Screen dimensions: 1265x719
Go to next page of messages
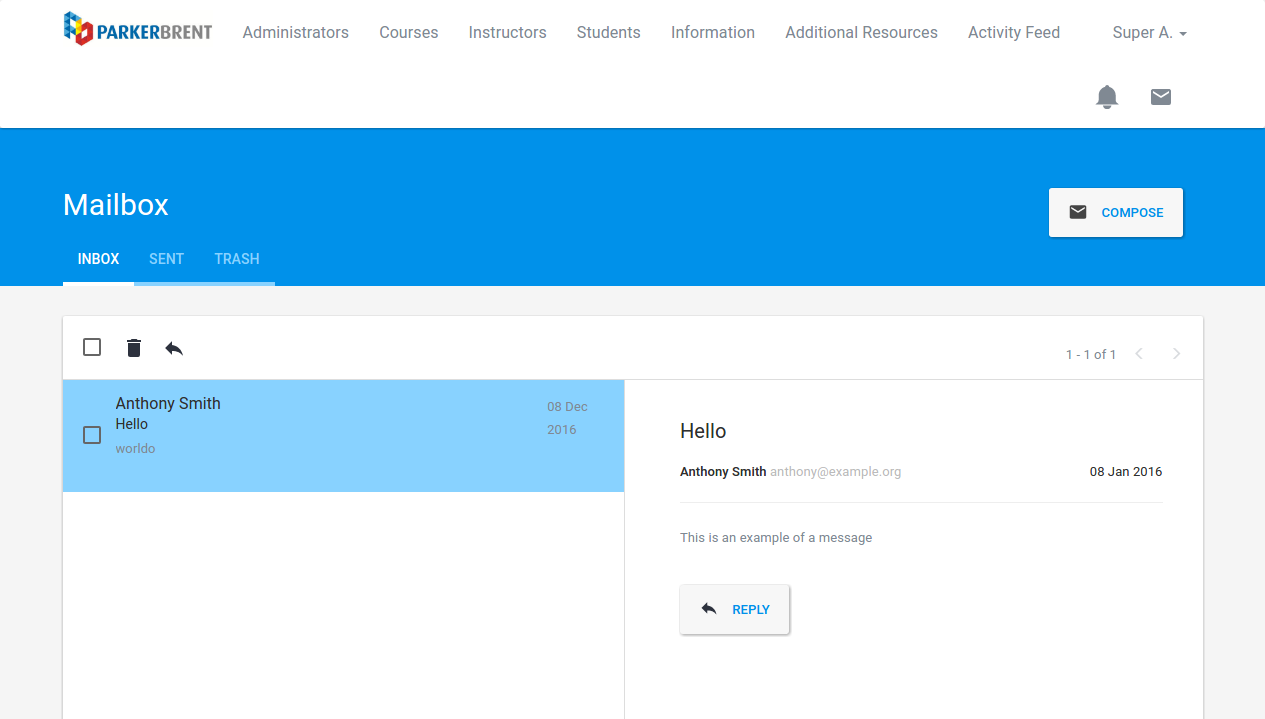tap(1176, 354)
